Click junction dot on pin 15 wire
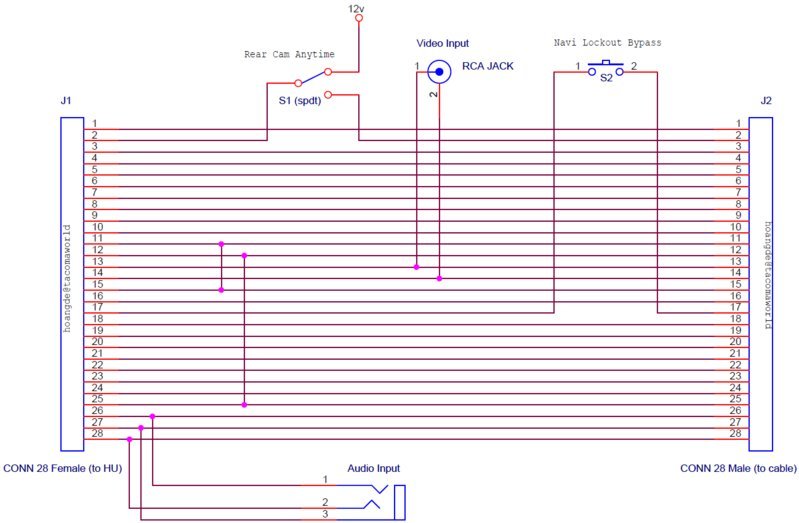The width and height of the screenshot is (799, 523). click(x=221, y=290)
